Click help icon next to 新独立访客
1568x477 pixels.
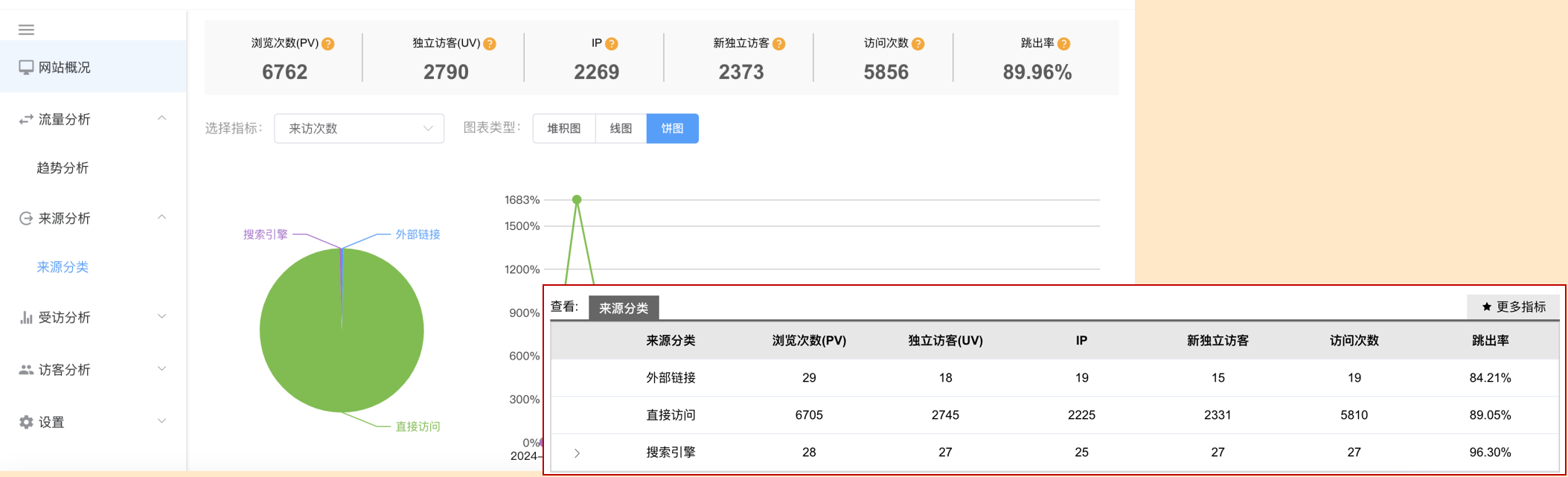[x=779, y=44]
